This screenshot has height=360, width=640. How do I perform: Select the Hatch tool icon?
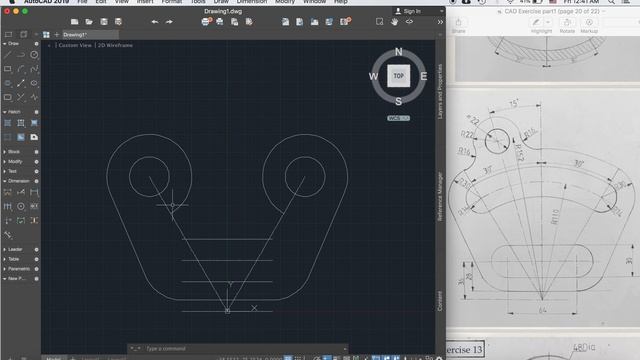8,123
